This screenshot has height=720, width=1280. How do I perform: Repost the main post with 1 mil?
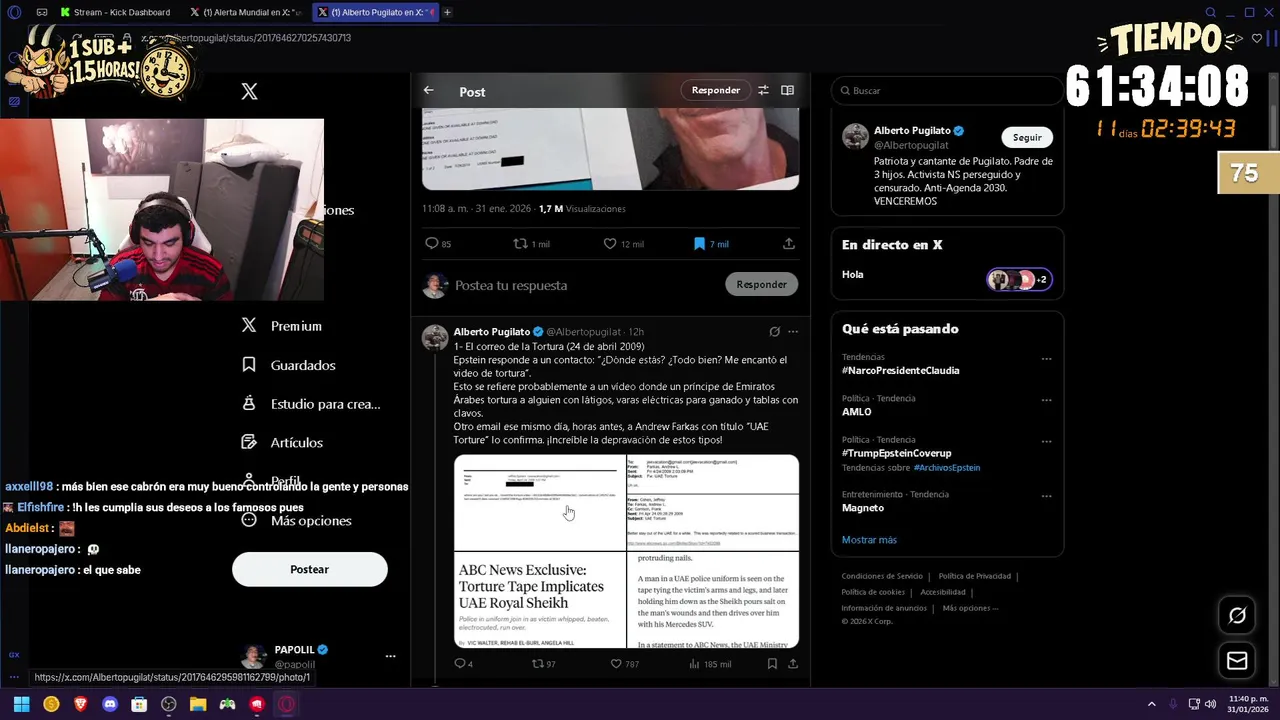pos(531,243)
